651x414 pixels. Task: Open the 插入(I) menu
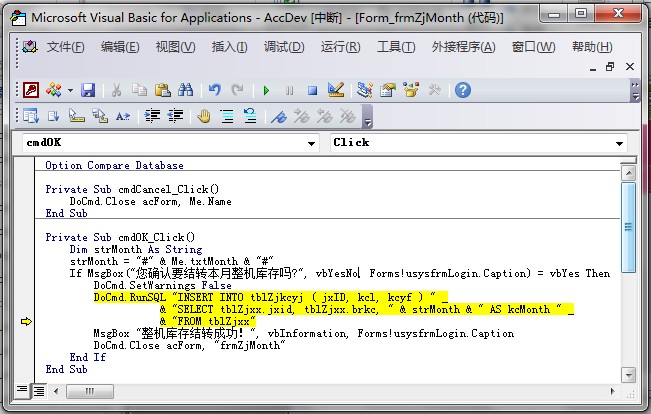(229, 47)
